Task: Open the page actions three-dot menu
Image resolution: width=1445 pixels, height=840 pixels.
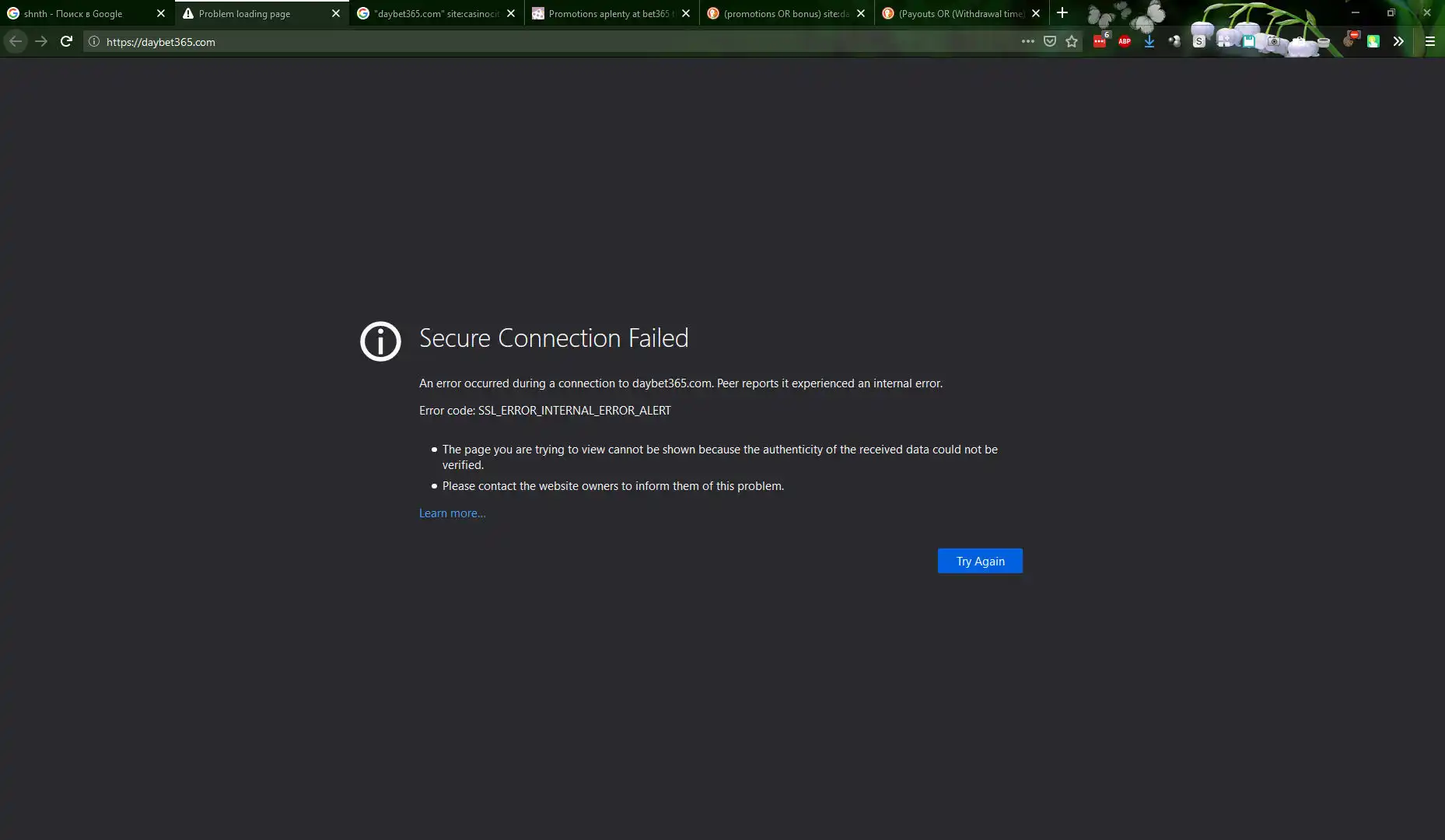Action: point(1027,42)
